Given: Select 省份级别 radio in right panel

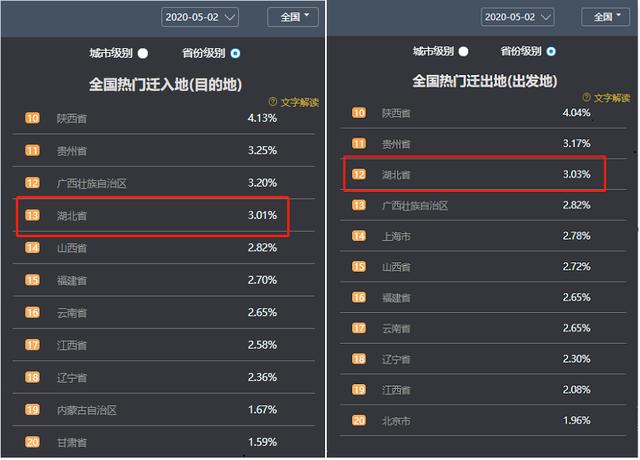Looking at the screenshot, I should tap(551, 51).
